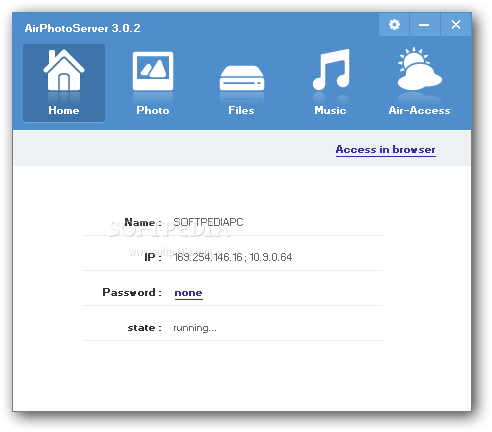Select the Photo tab label
This screenshot has height=432, width=492.
click(153, 110)
